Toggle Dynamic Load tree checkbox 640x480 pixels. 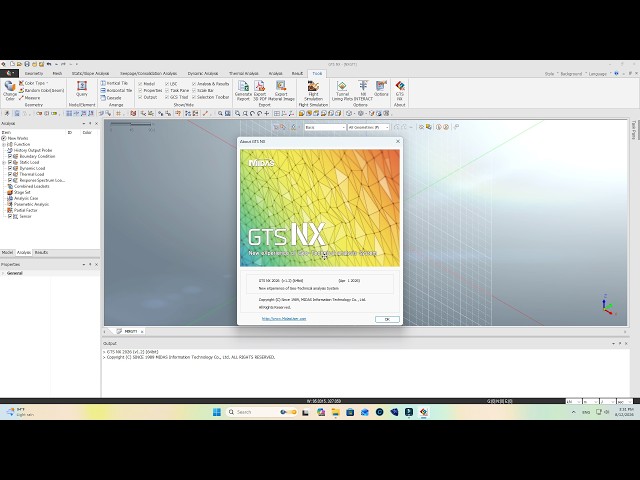tap(10, 168)
